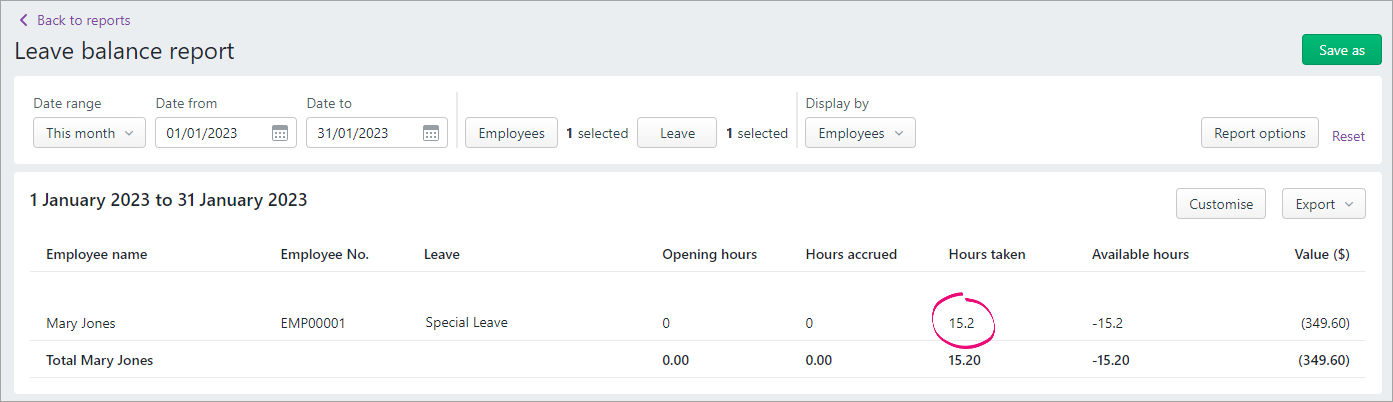Click the Leave filter button
Viewport: 1393px width, 402px height.
(677, 133)
